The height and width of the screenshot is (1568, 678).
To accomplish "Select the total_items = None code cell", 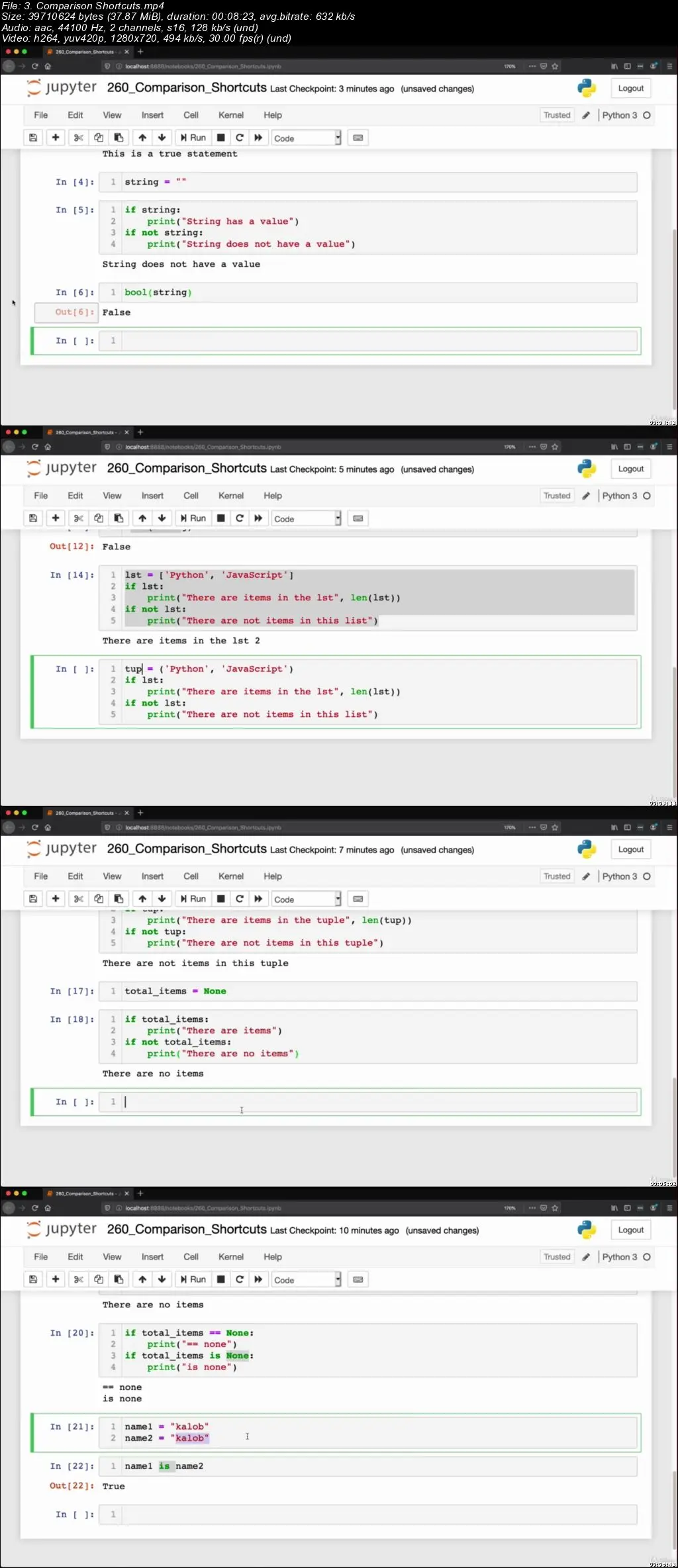I will tap(368, 992).
